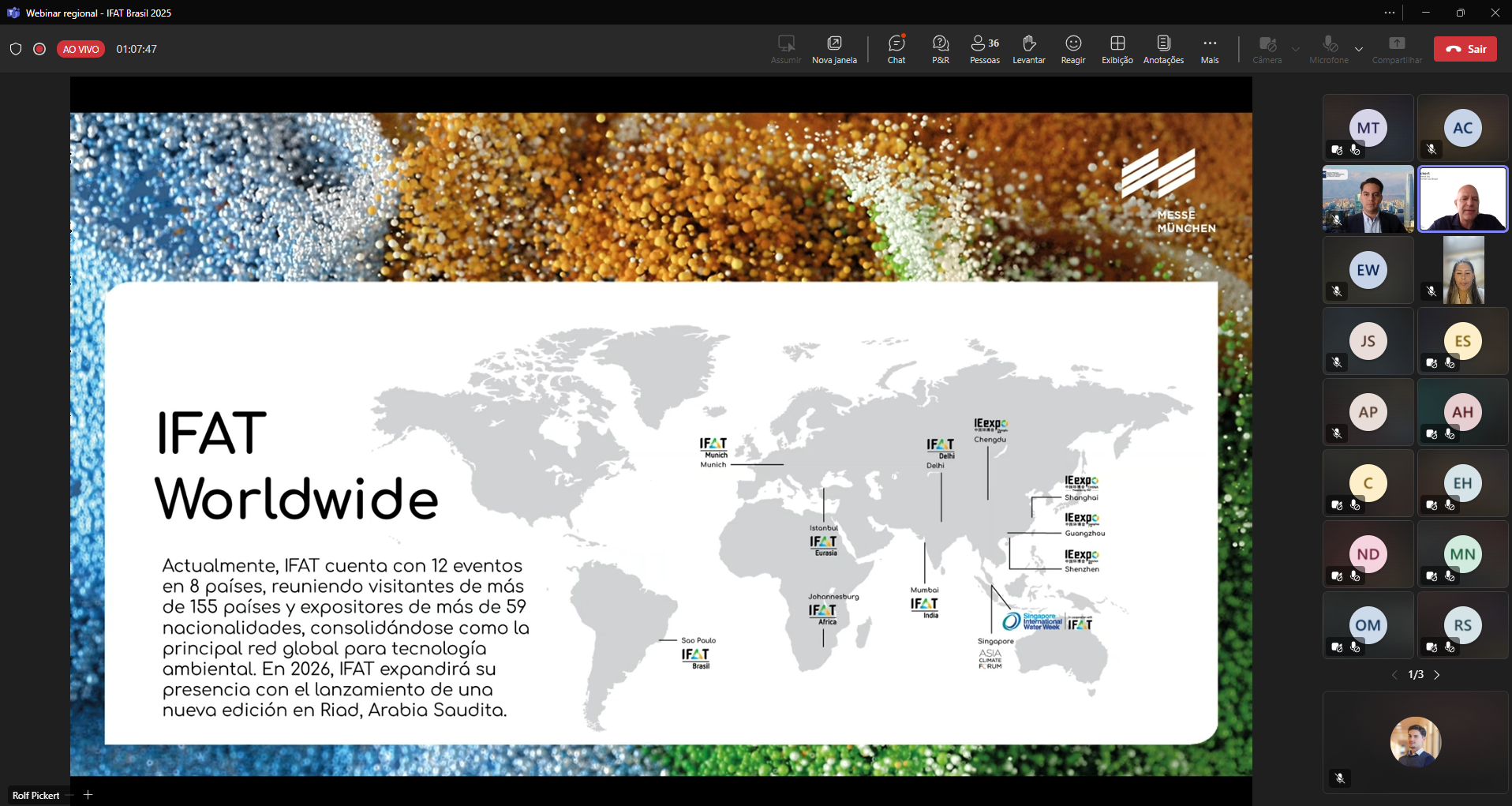Leave the meeting with Sair
The width and height of the screenshot is (1512, 806).
coord(1465,49)
